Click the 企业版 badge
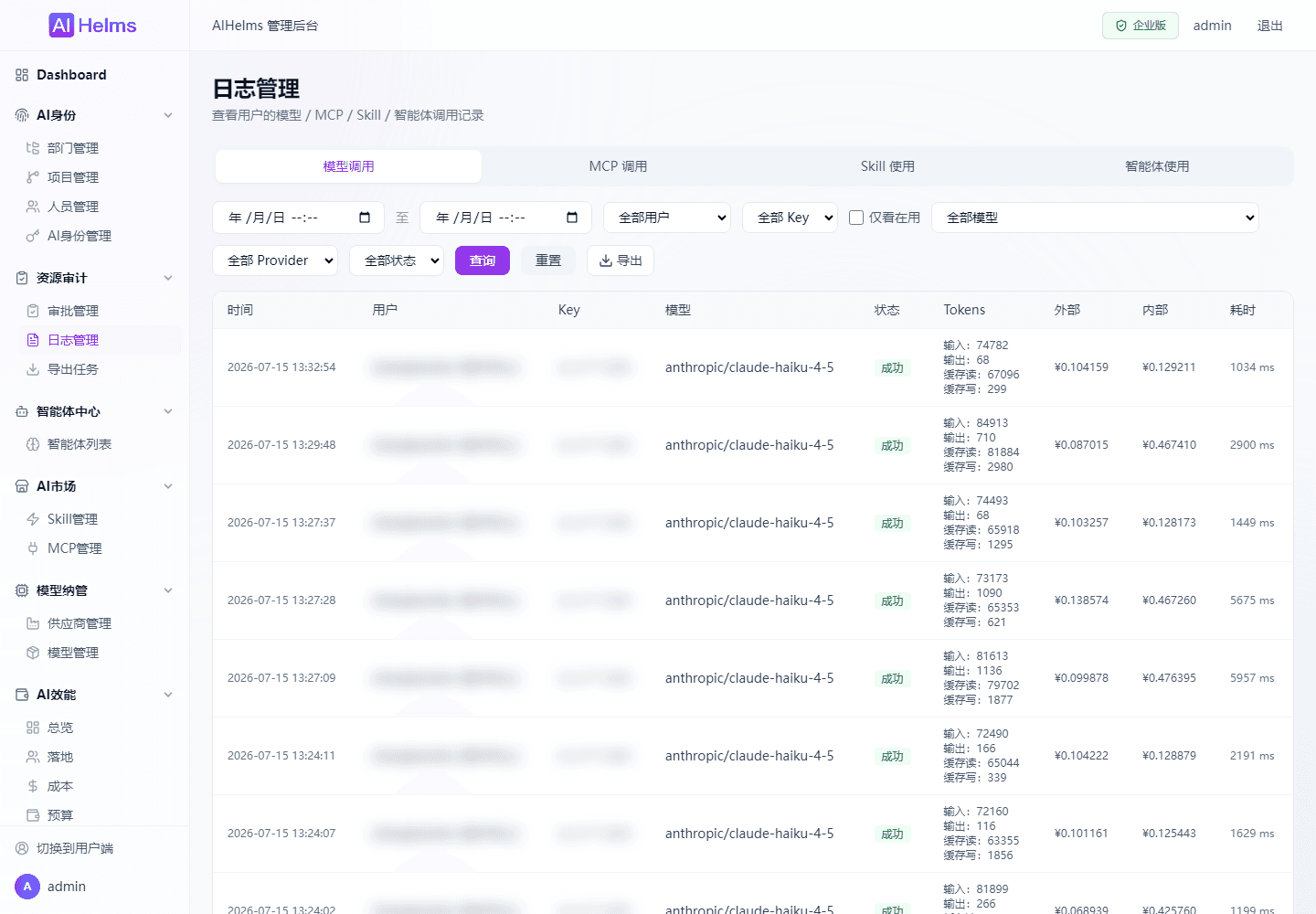This screenshot has height=914, width=1316. (1141, 26)
